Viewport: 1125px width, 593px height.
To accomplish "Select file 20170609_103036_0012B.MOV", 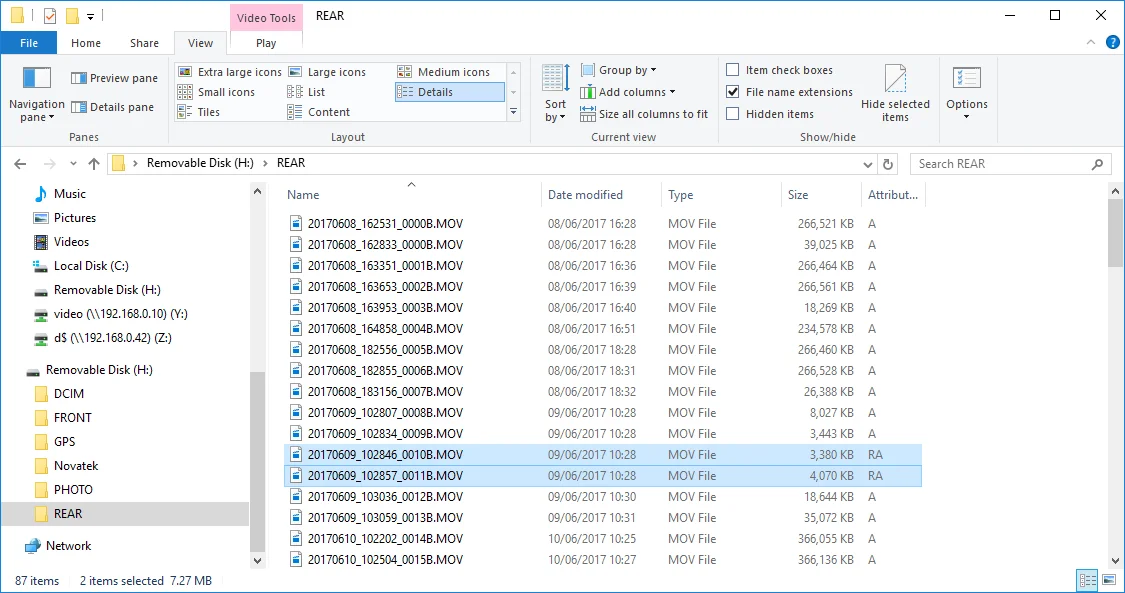I will coord(385,496).
